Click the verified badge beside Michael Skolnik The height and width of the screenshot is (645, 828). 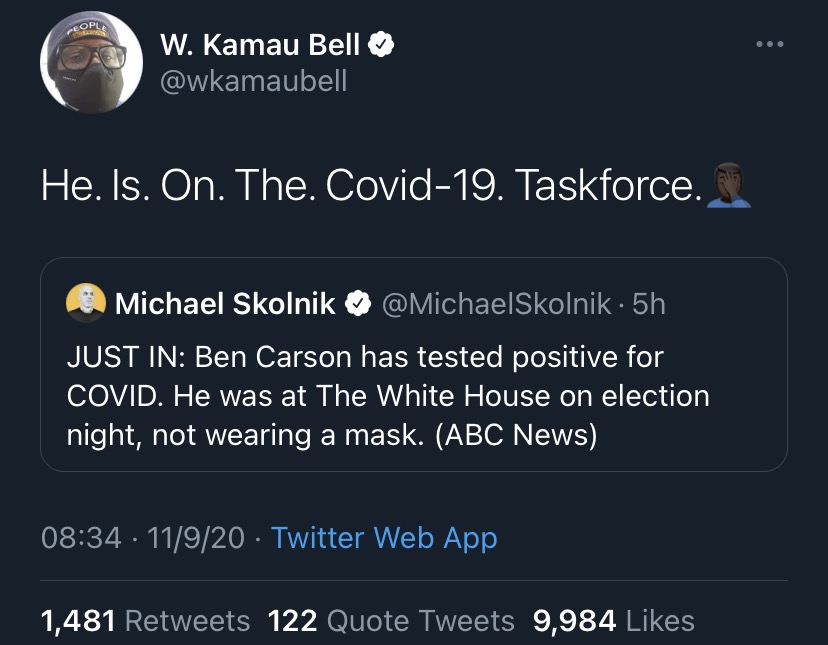pyautogui.click(x=357, y=304)
